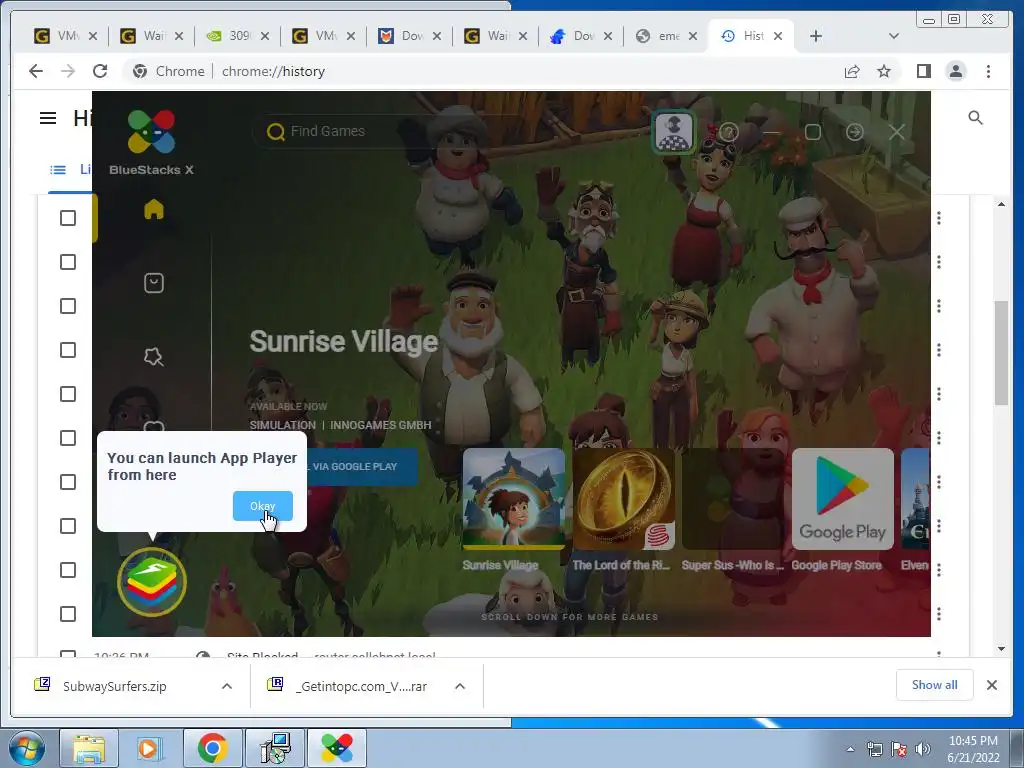Click the Chrome icon in the taskbar
1024x768 pixels.
[x=212, y=748]
